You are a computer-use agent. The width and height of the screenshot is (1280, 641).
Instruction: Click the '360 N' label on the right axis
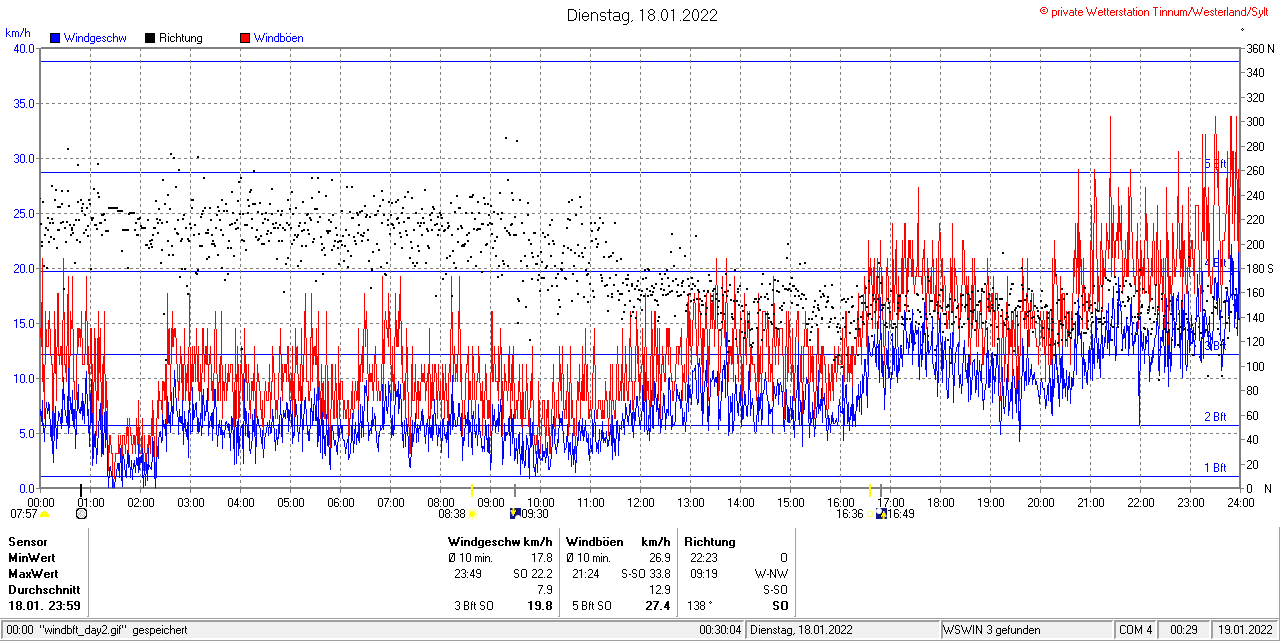click(x=1259, y=48)
